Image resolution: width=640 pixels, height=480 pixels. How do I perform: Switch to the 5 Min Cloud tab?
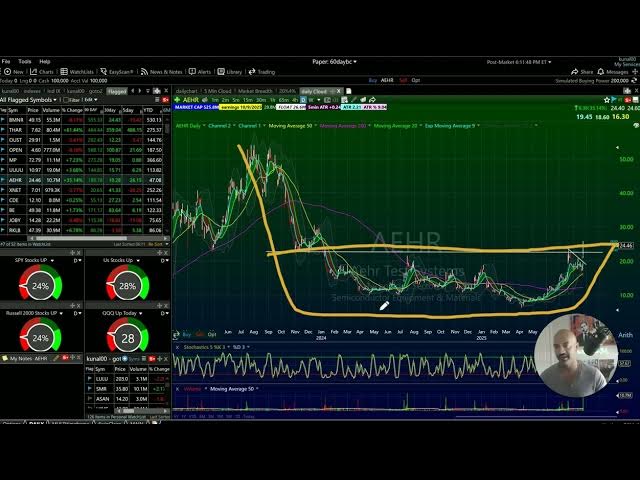[218, 91]
